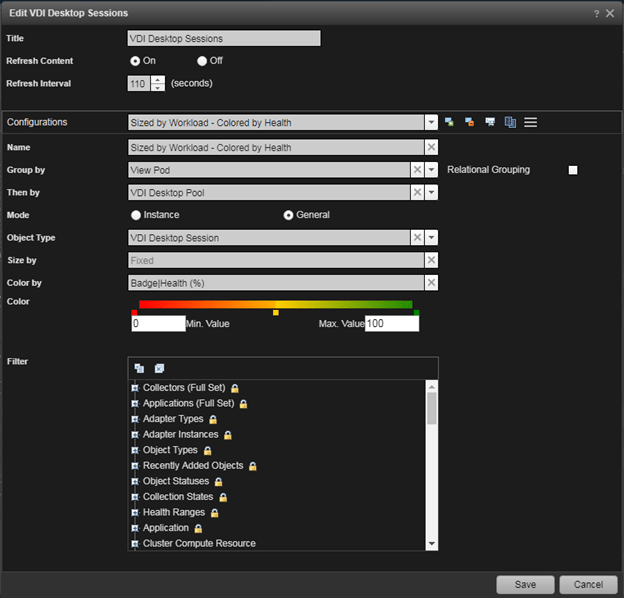Click lock icon next to Object Types

point(207,450)
